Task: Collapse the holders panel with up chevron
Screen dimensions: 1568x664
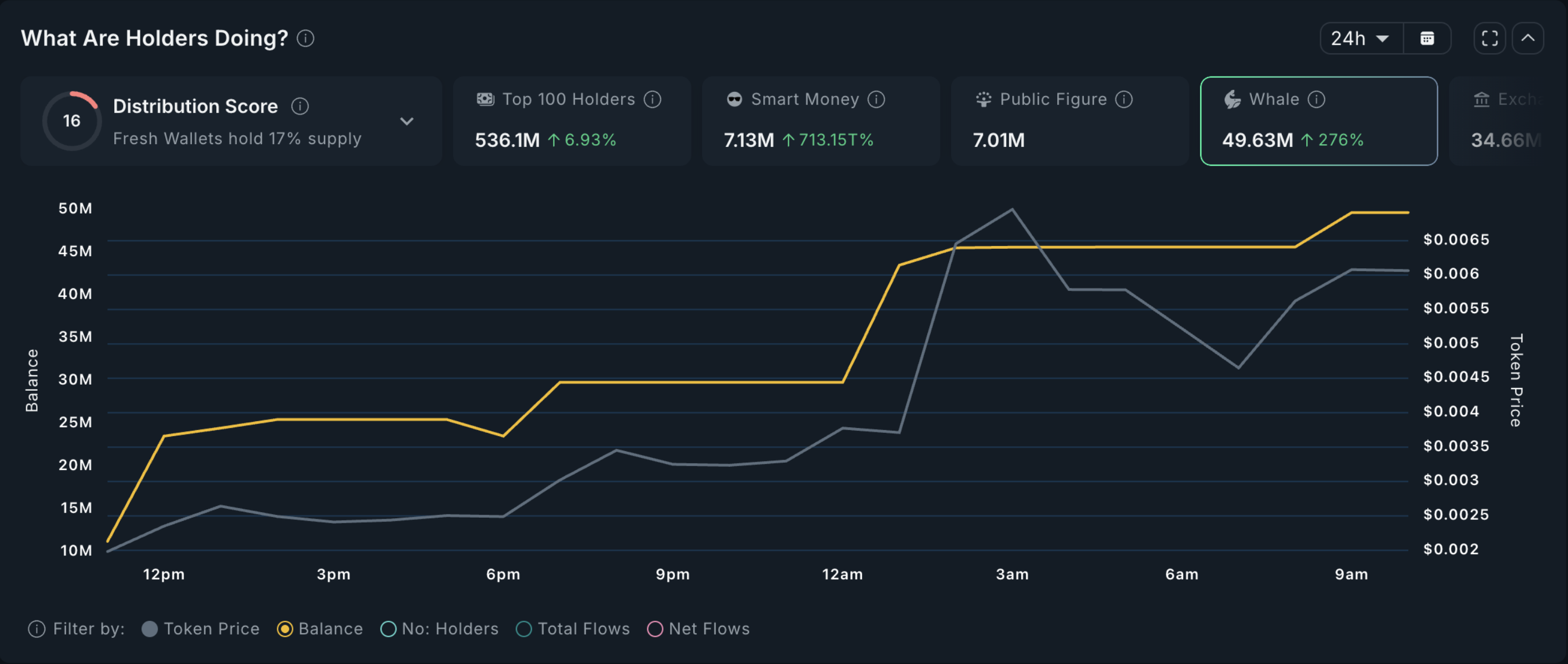Action: click(x=1528, y=38)
